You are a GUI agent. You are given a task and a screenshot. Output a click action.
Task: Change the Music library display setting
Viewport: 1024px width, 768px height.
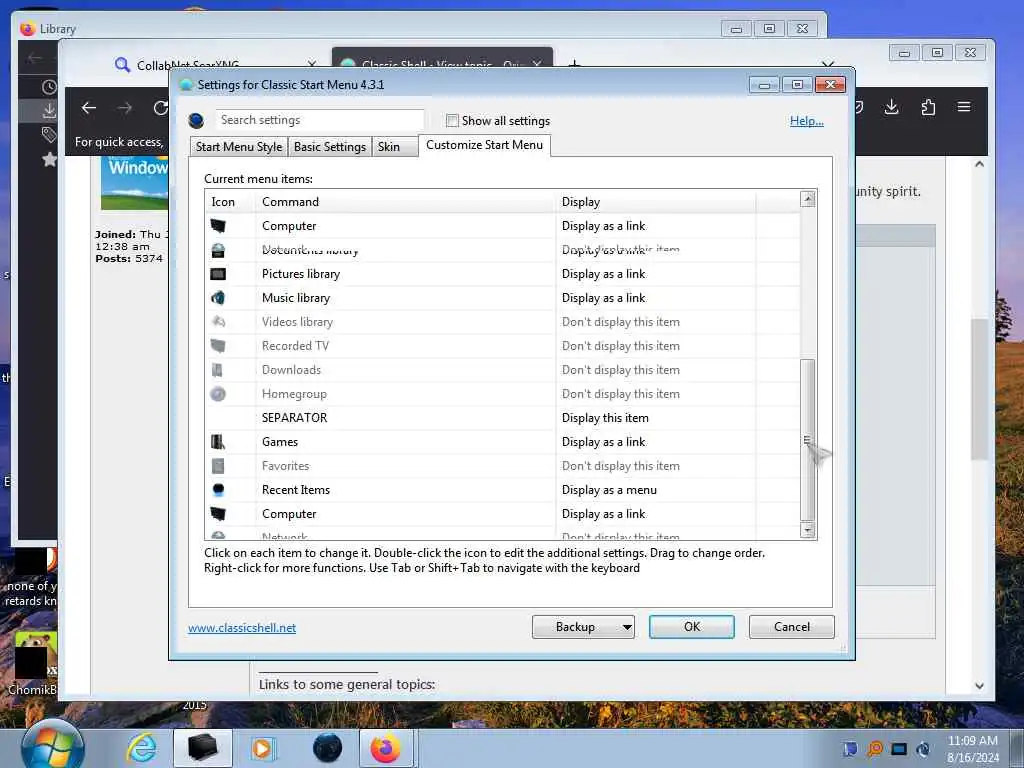coord(603,298)
